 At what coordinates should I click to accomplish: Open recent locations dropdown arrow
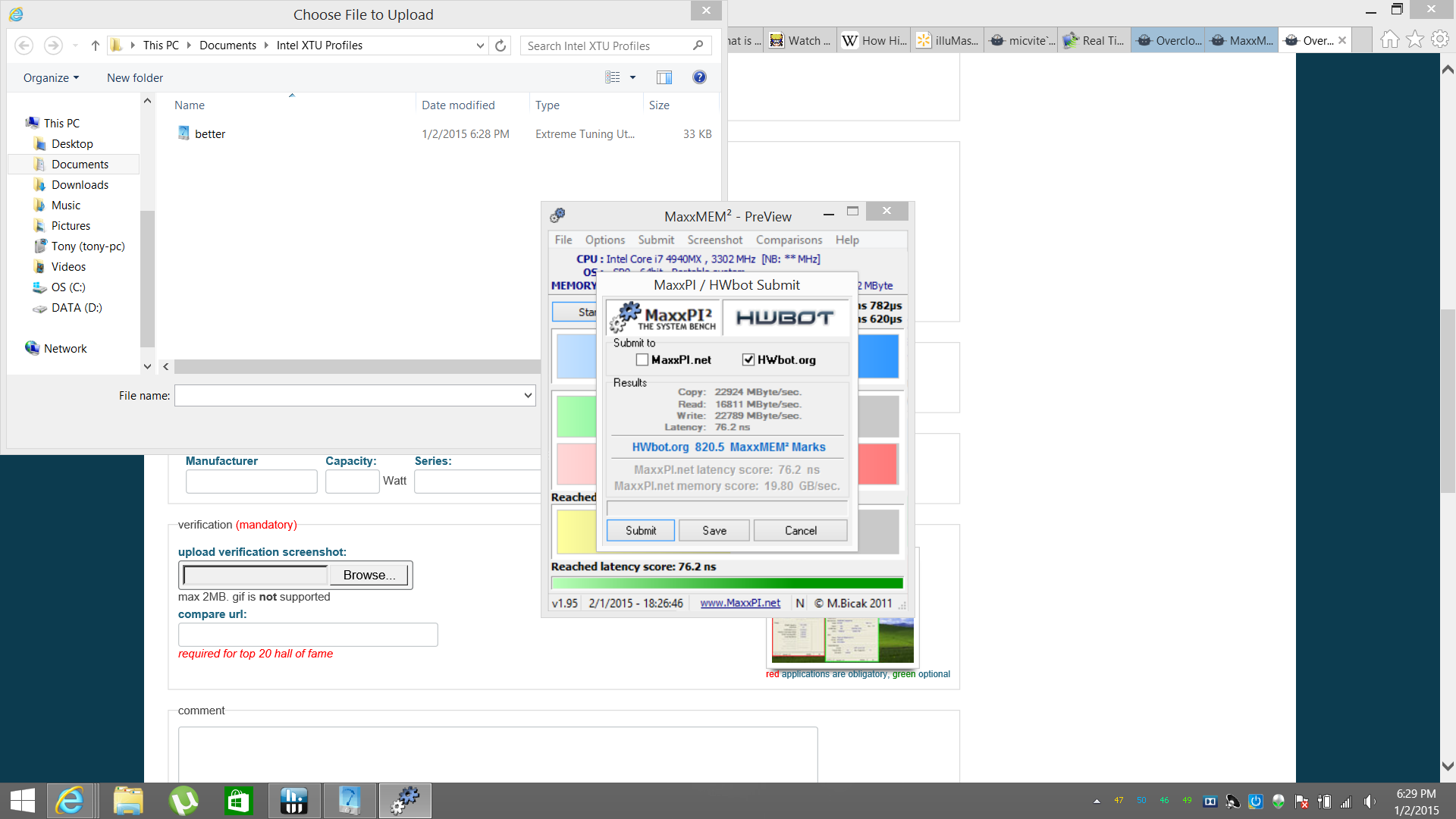75,45
